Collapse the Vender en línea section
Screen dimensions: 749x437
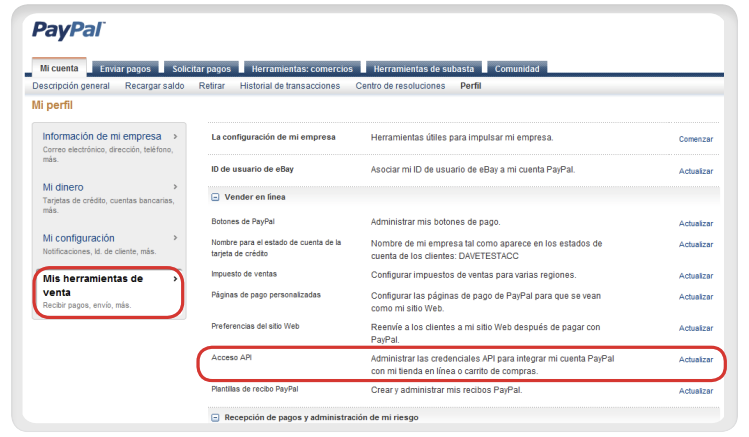click(215, 197)
